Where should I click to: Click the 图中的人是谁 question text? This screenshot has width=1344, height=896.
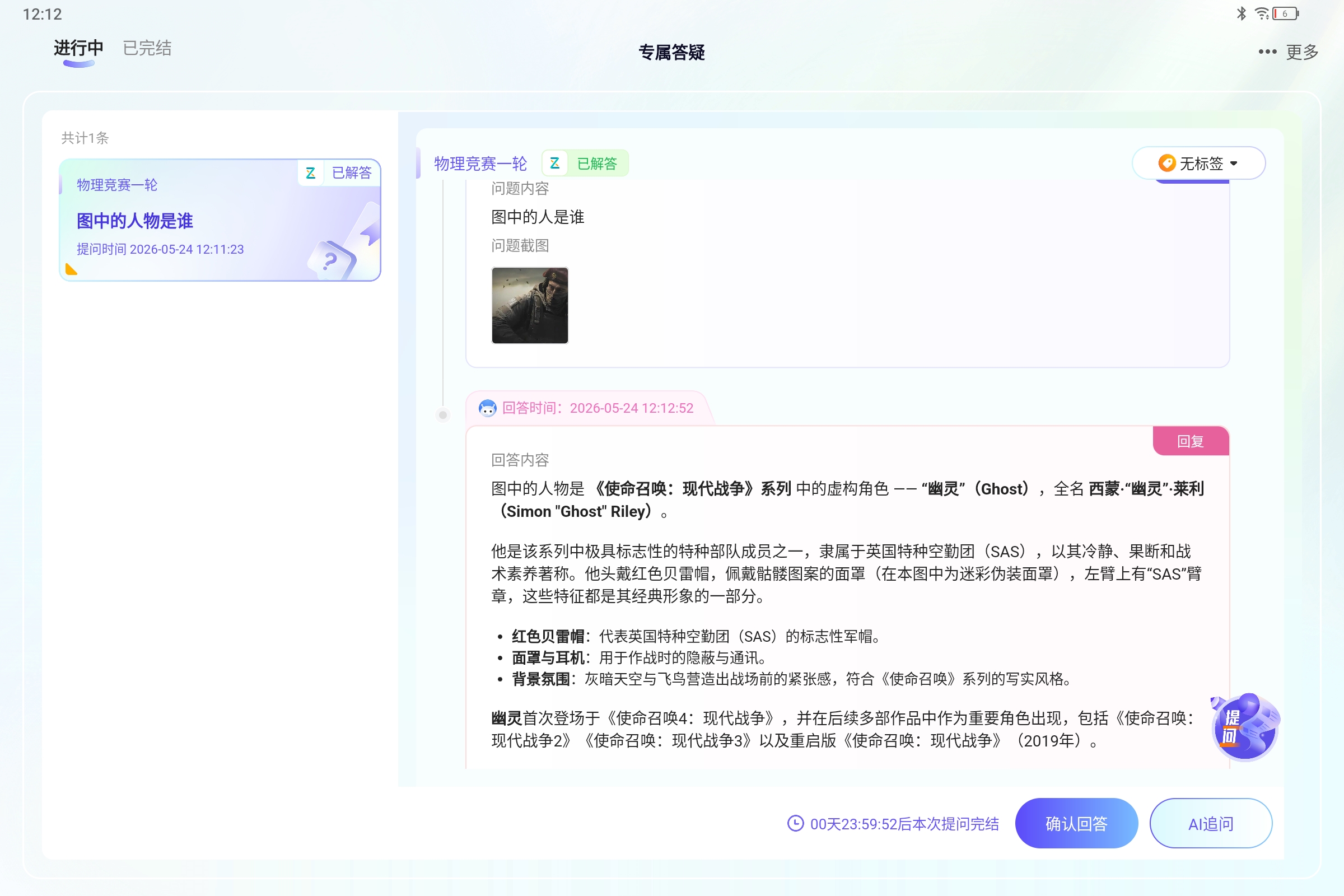tap(538, 217)
